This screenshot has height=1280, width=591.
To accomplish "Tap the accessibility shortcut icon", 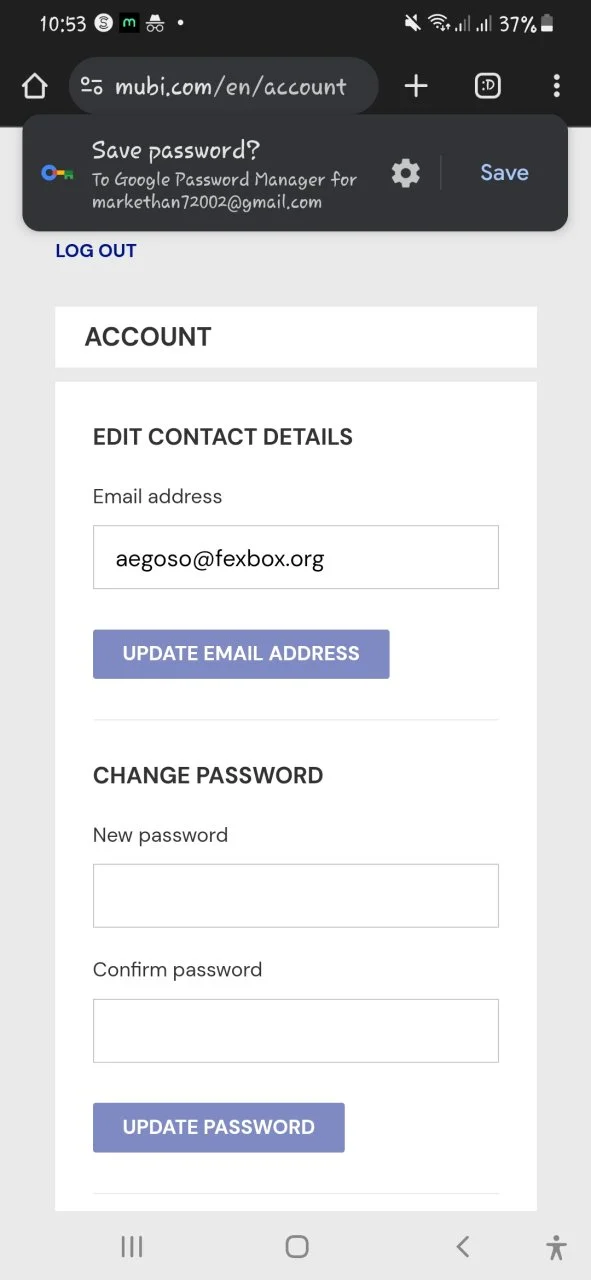I will point(557,1247).
